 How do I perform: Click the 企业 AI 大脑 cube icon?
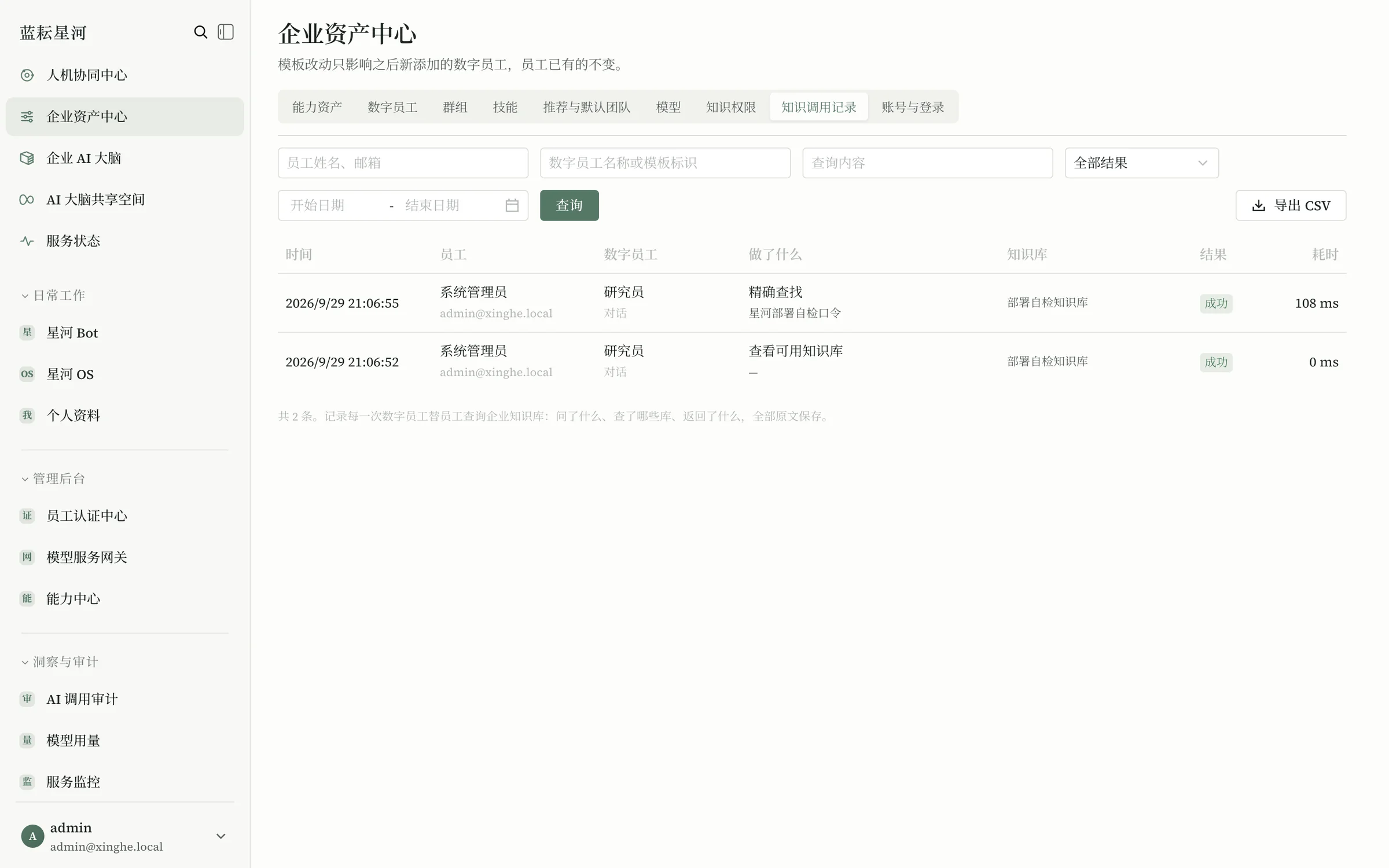tap(27, 158)
